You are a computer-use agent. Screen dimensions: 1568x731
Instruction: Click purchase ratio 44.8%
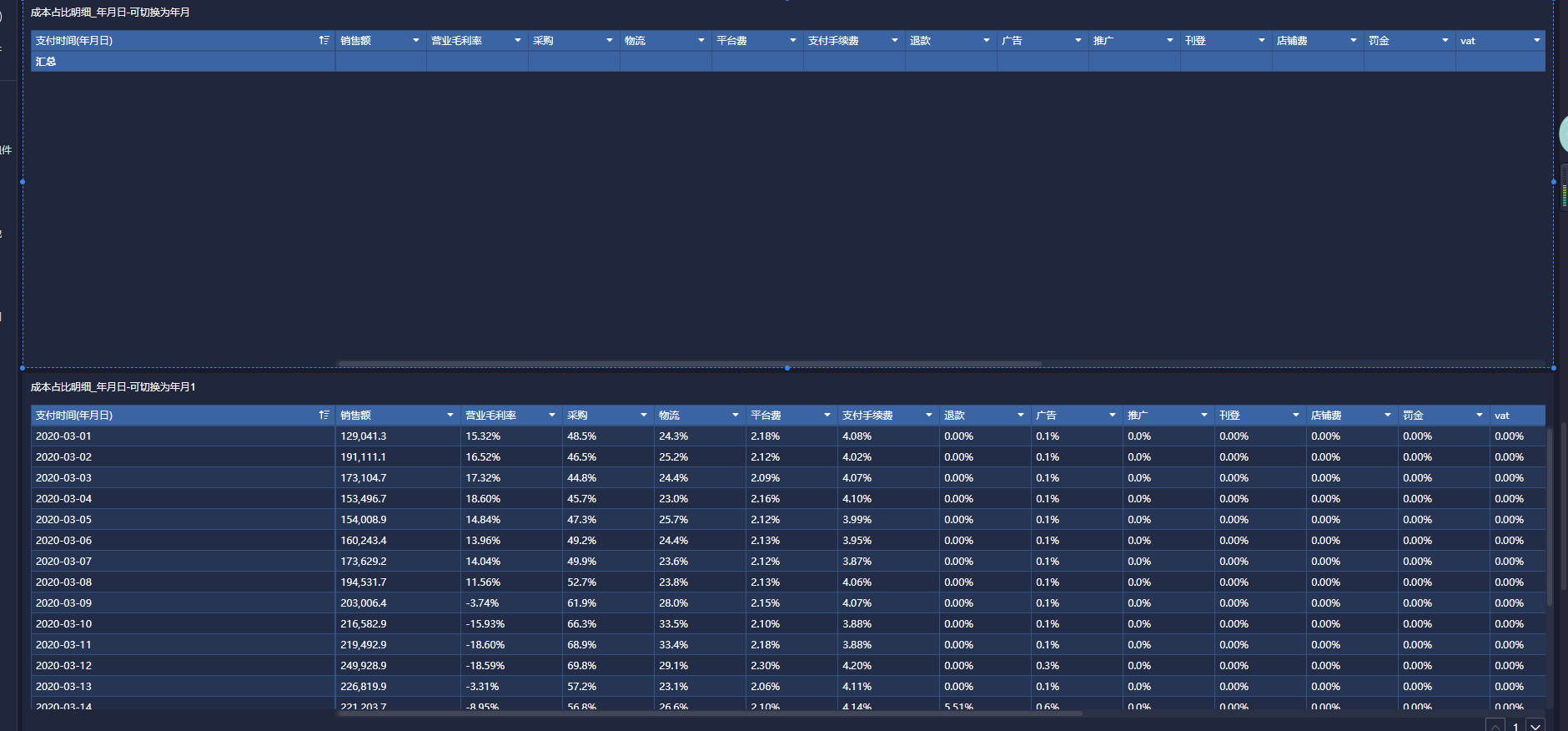tap(581, 478)
